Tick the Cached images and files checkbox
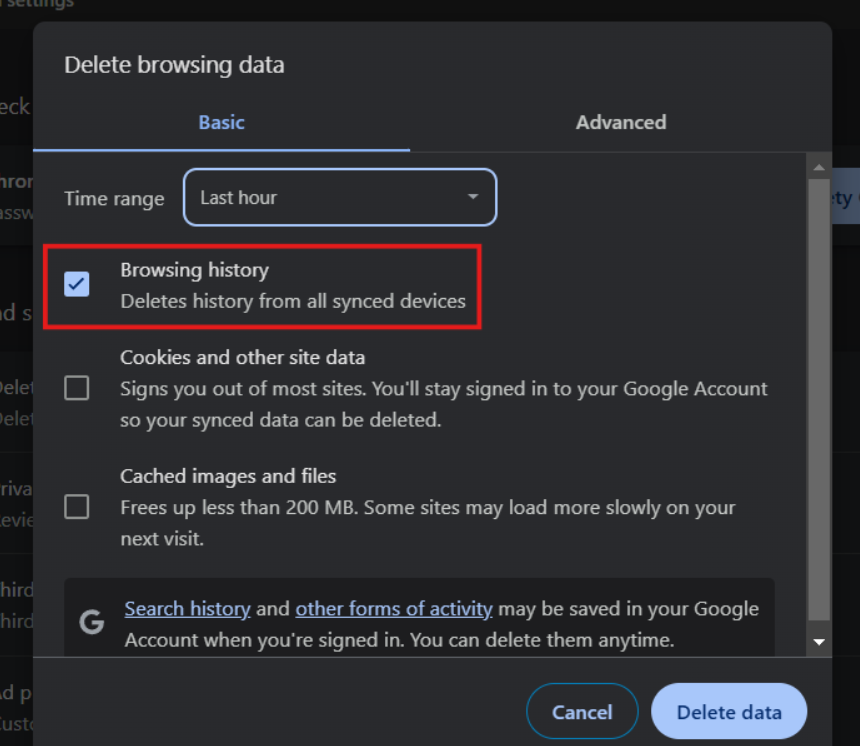860x746 pixels. tap(77, 507)
